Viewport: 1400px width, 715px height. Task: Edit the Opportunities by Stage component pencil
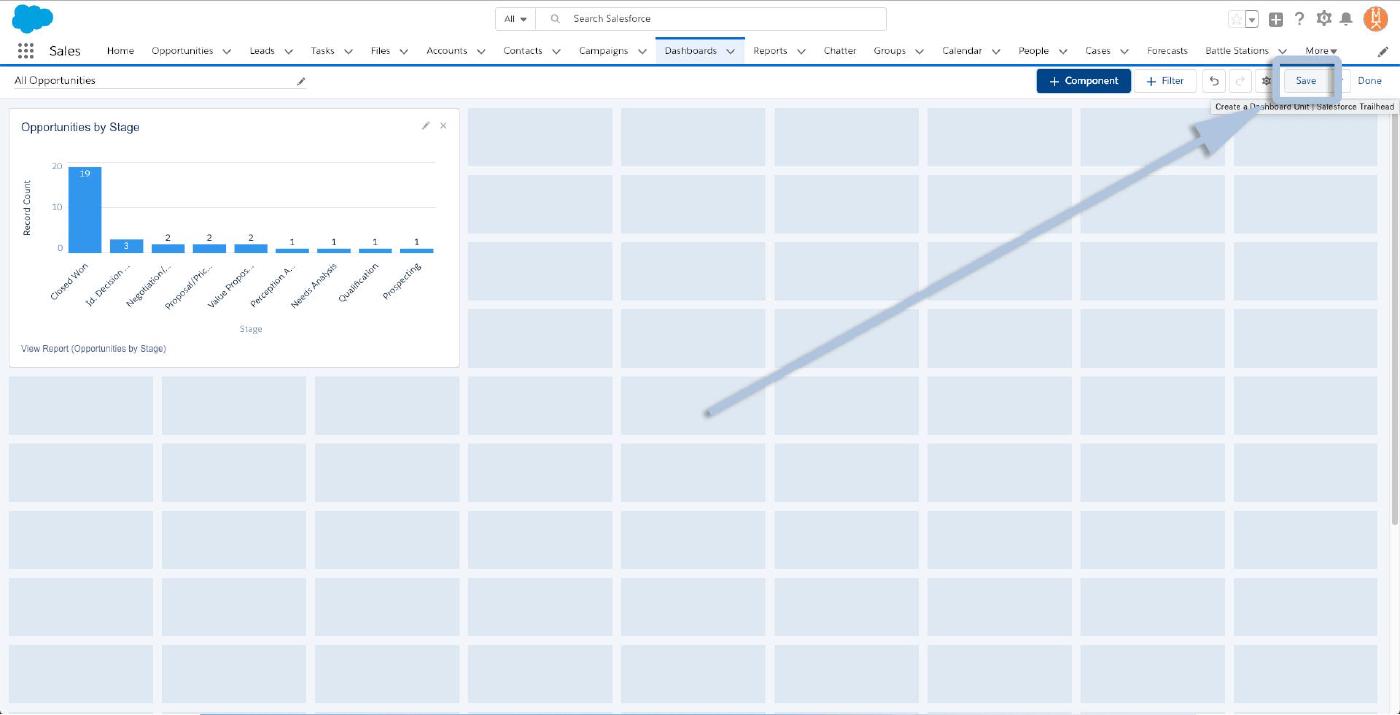coord(426,126)
